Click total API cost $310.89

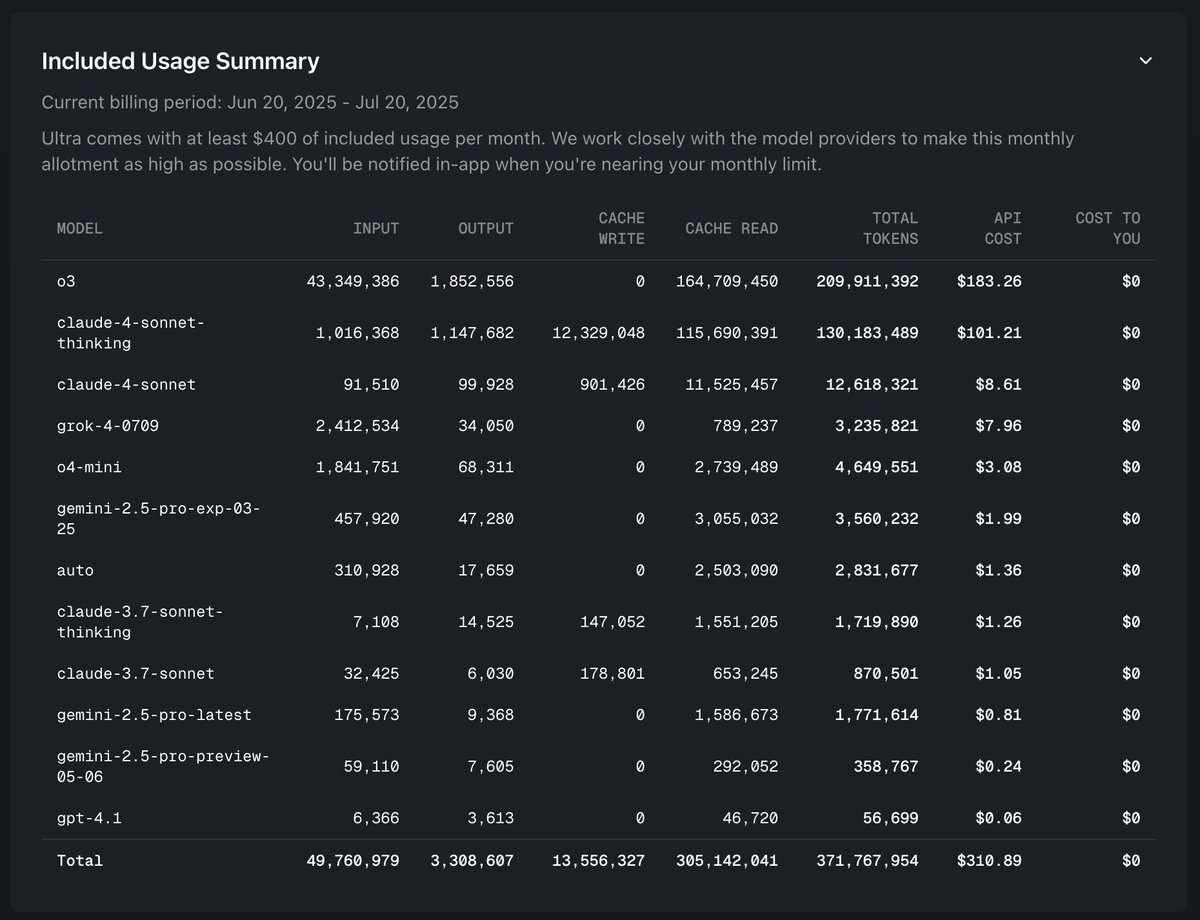[x=989, y=860]
